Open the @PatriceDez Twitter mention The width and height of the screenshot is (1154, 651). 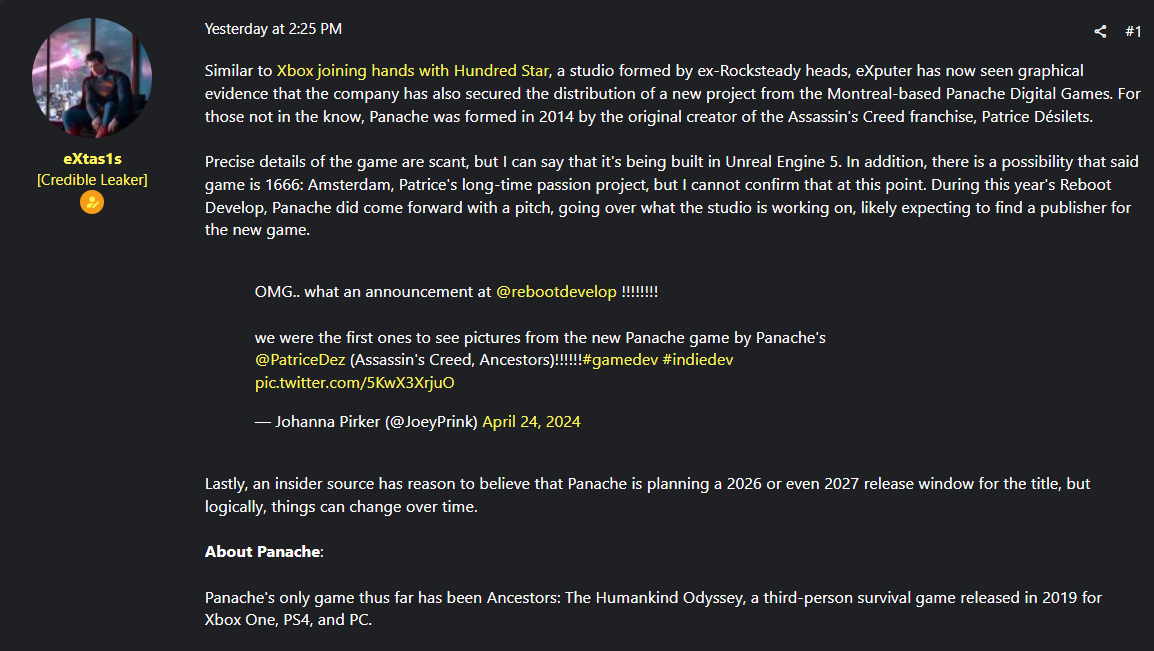pos(300,360)
